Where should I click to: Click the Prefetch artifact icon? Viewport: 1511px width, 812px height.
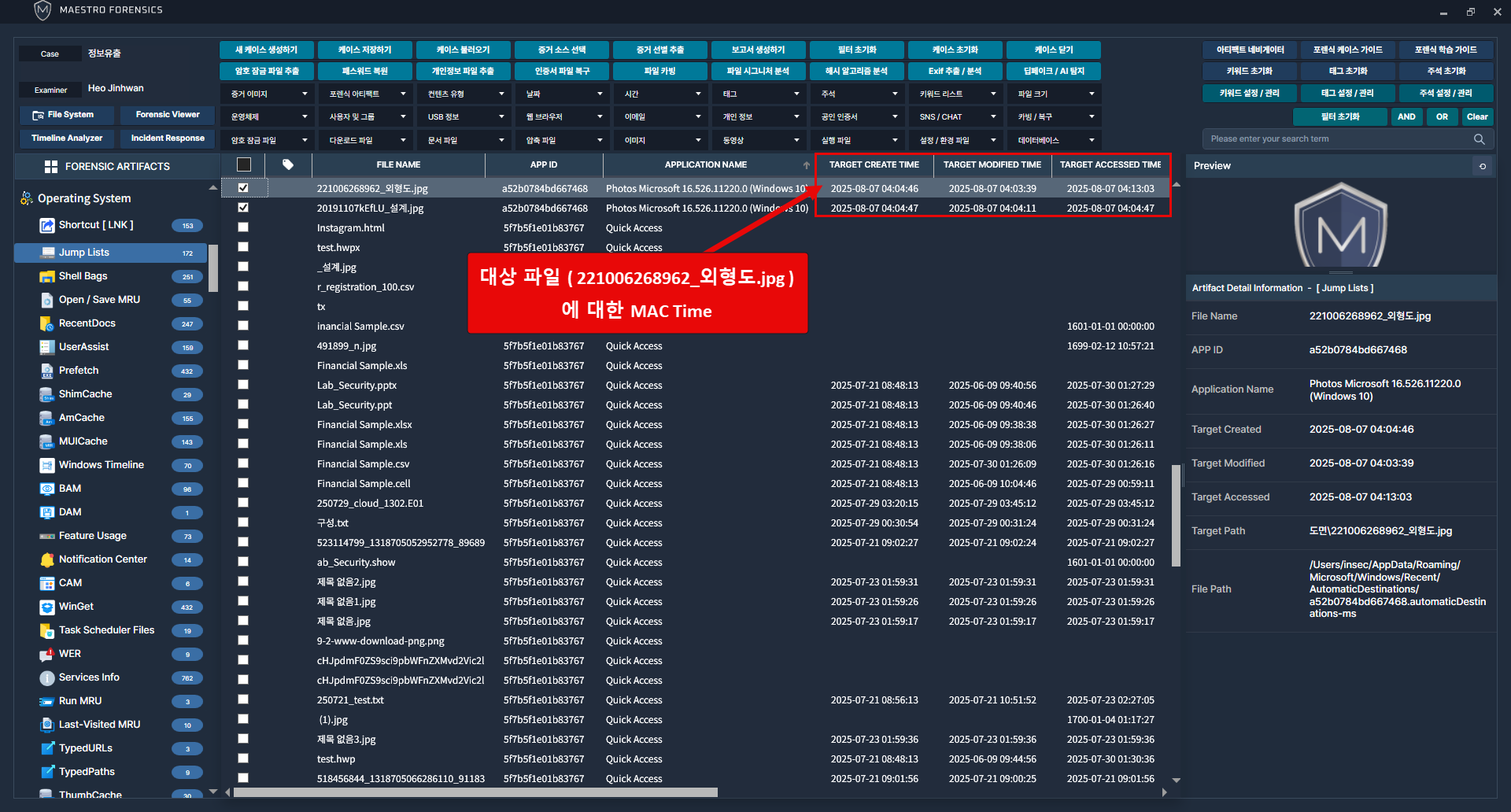(x=47, y=371)
